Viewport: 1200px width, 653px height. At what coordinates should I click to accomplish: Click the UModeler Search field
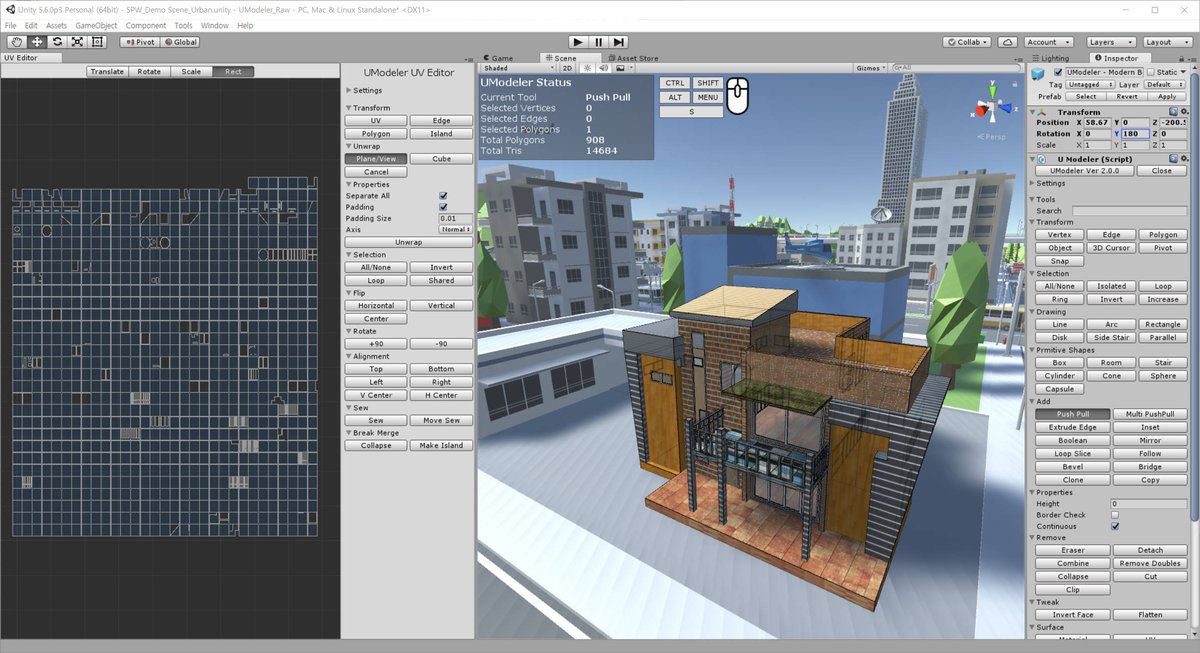[x=1131, y=211]
